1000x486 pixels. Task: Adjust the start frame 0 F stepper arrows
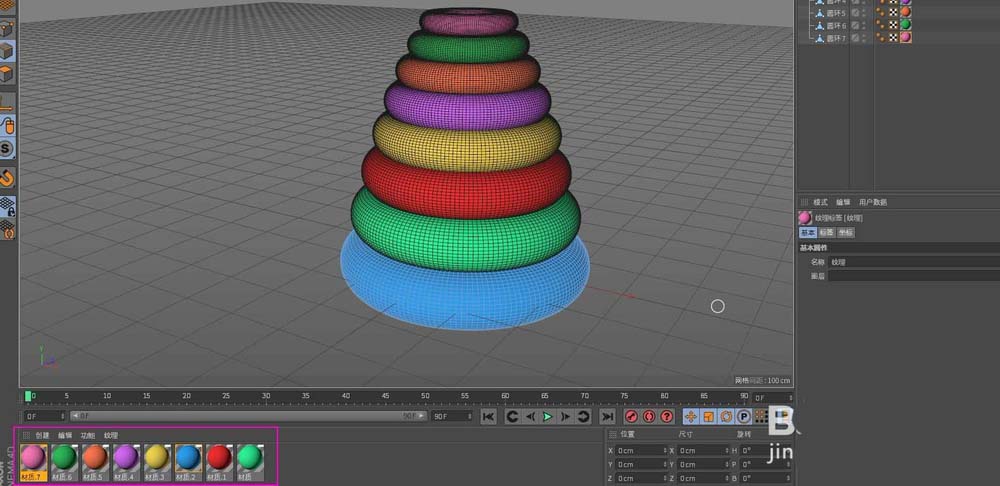coord(62,416)
